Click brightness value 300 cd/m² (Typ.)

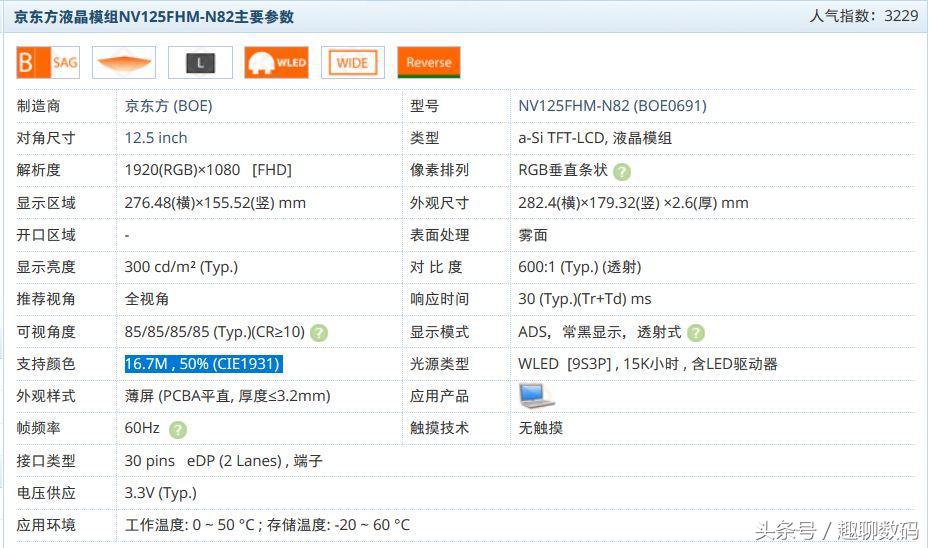pos(181,267)
